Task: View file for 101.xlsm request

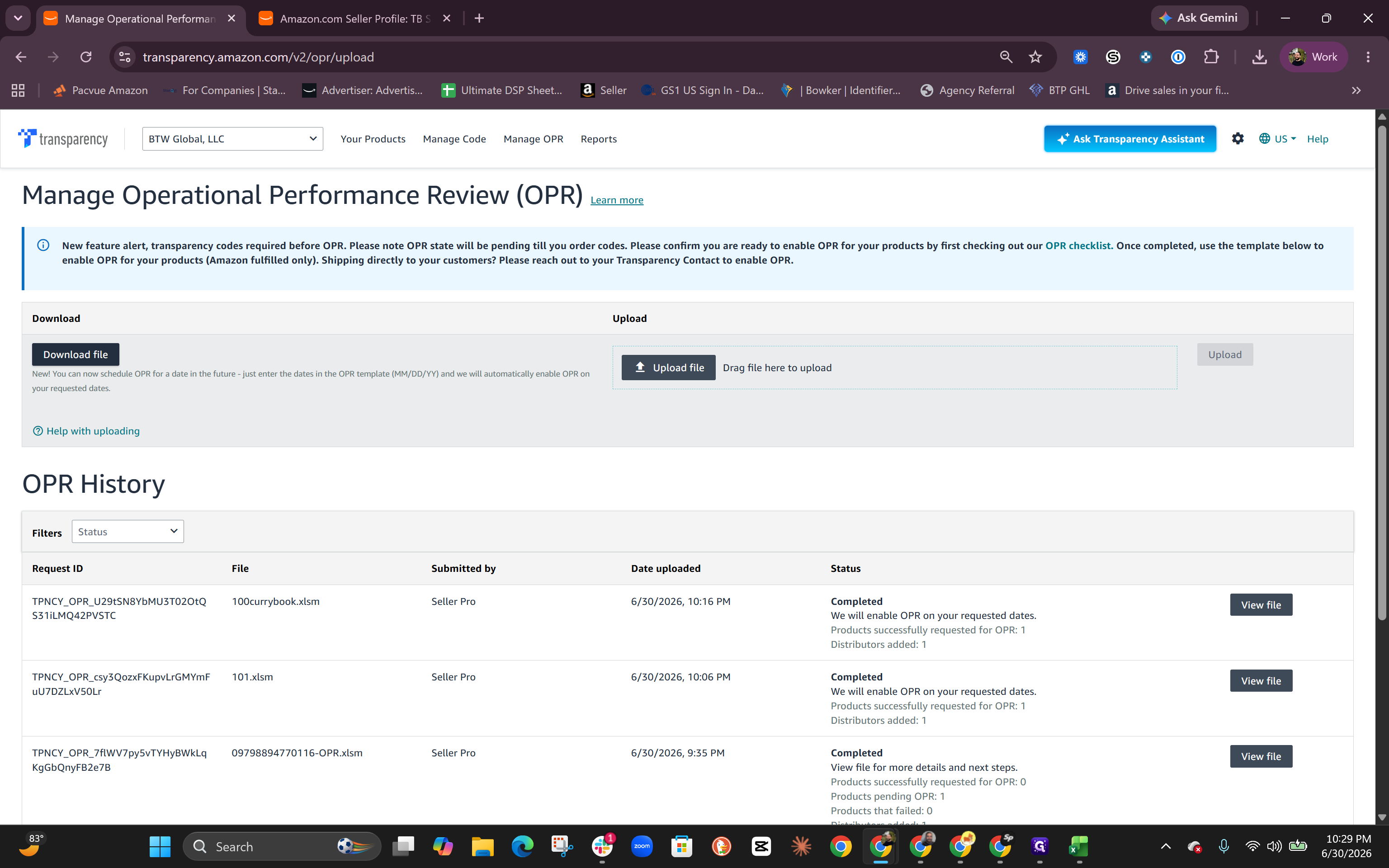Action: pos(1261,680)
